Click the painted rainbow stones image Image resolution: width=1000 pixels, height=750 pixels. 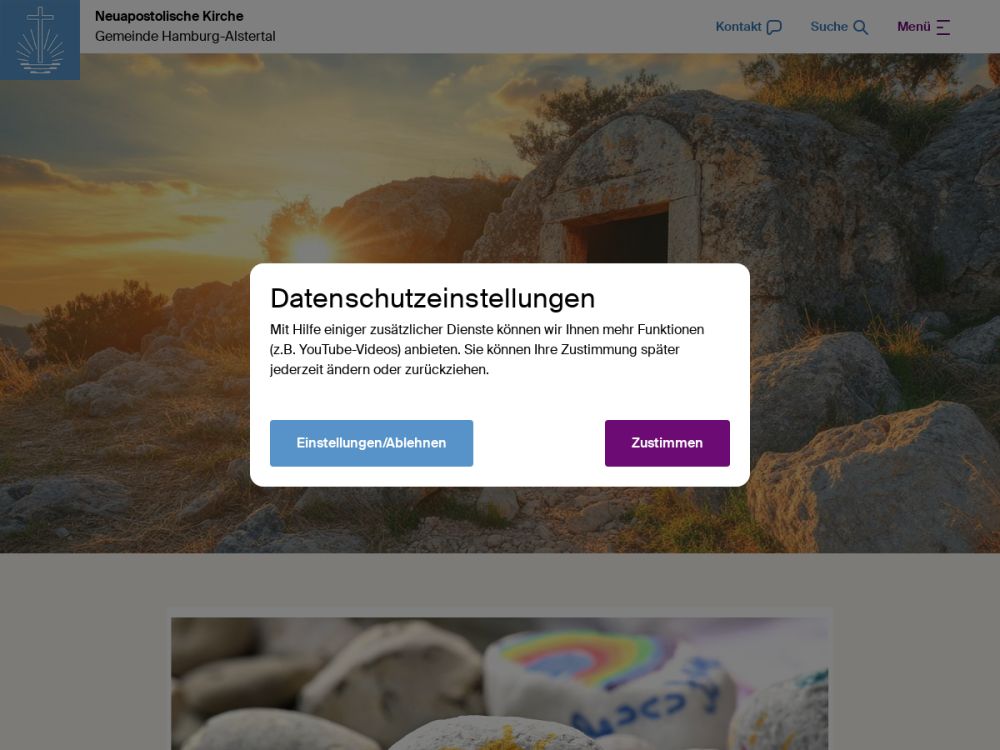pos(499,684)
